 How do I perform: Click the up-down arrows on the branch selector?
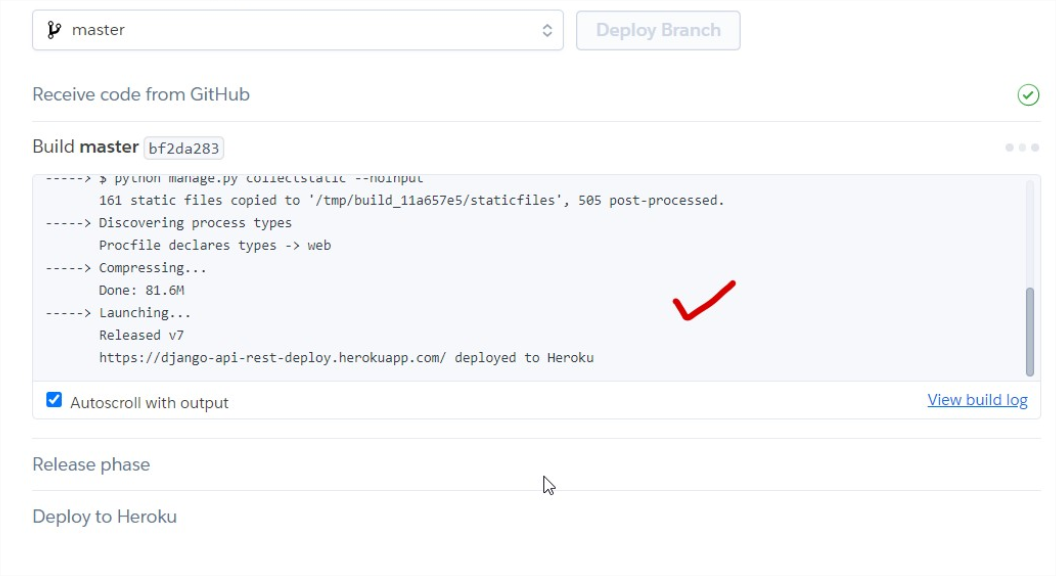click(x=547, y=30)
